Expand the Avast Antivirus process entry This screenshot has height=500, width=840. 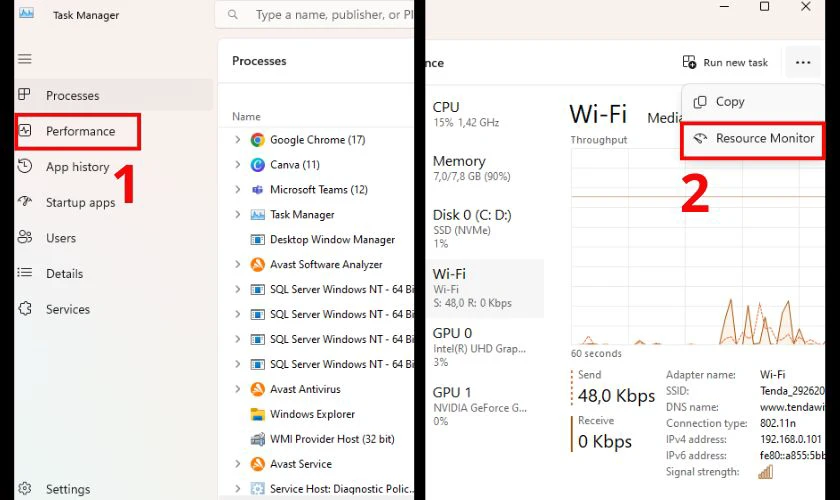pos(237,389)
